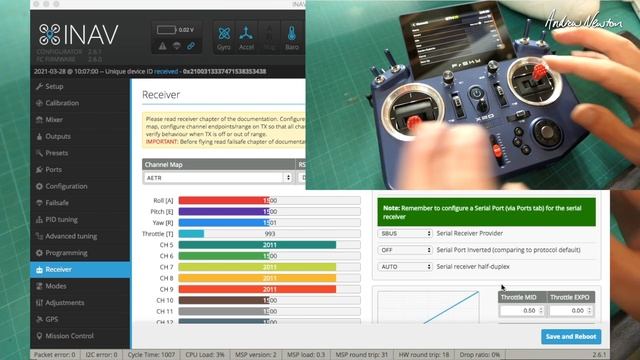Open the Channel Map AETR dropdown
This screenshot has height=360, width=640.
pyautogui.click(x=218, y=178)
